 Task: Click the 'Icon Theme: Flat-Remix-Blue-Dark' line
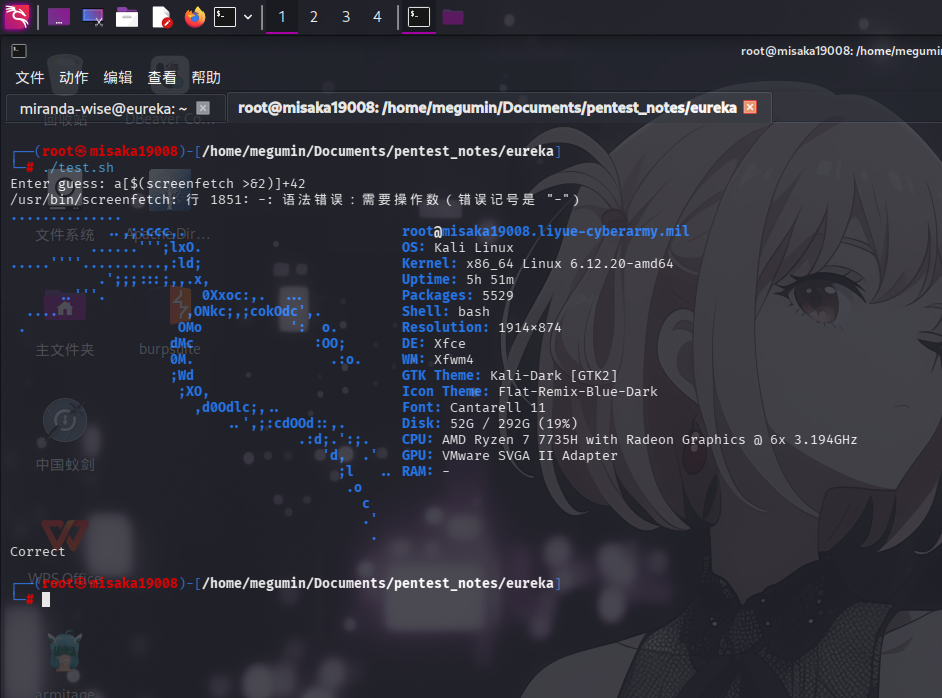[530, 392]
